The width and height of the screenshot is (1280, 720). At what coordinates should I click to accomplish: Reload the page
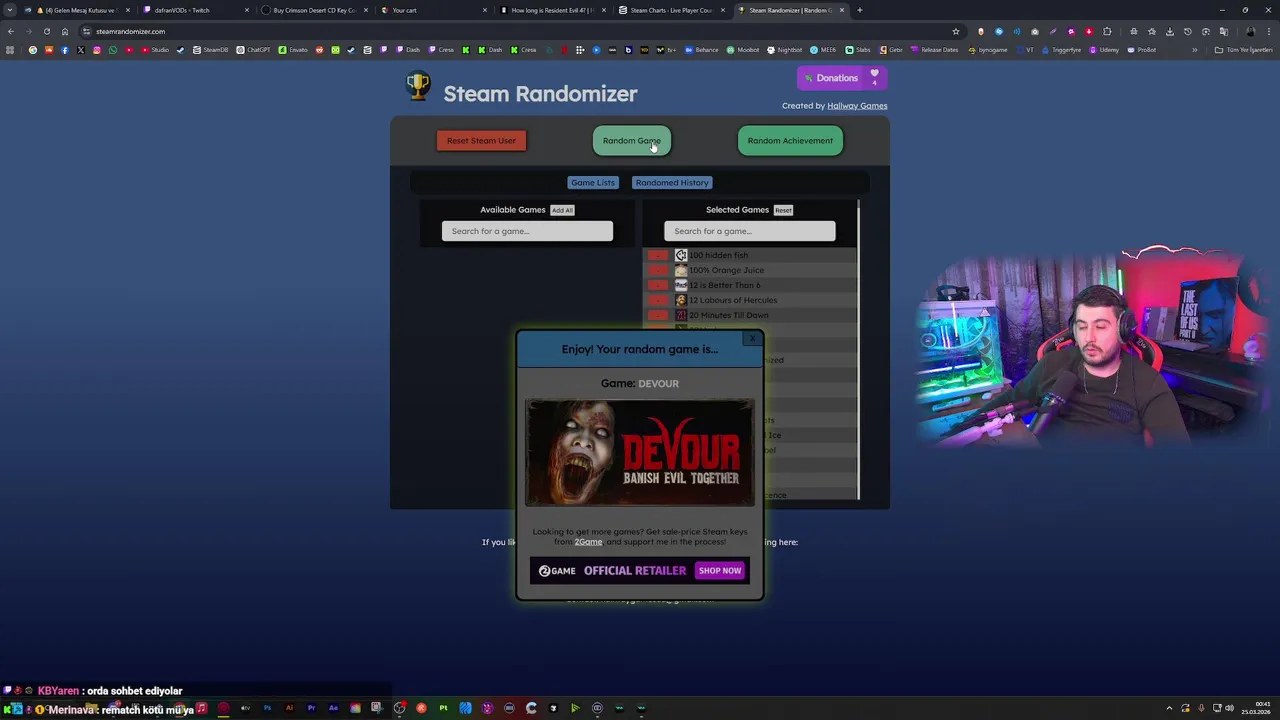[x=46, y=31]
